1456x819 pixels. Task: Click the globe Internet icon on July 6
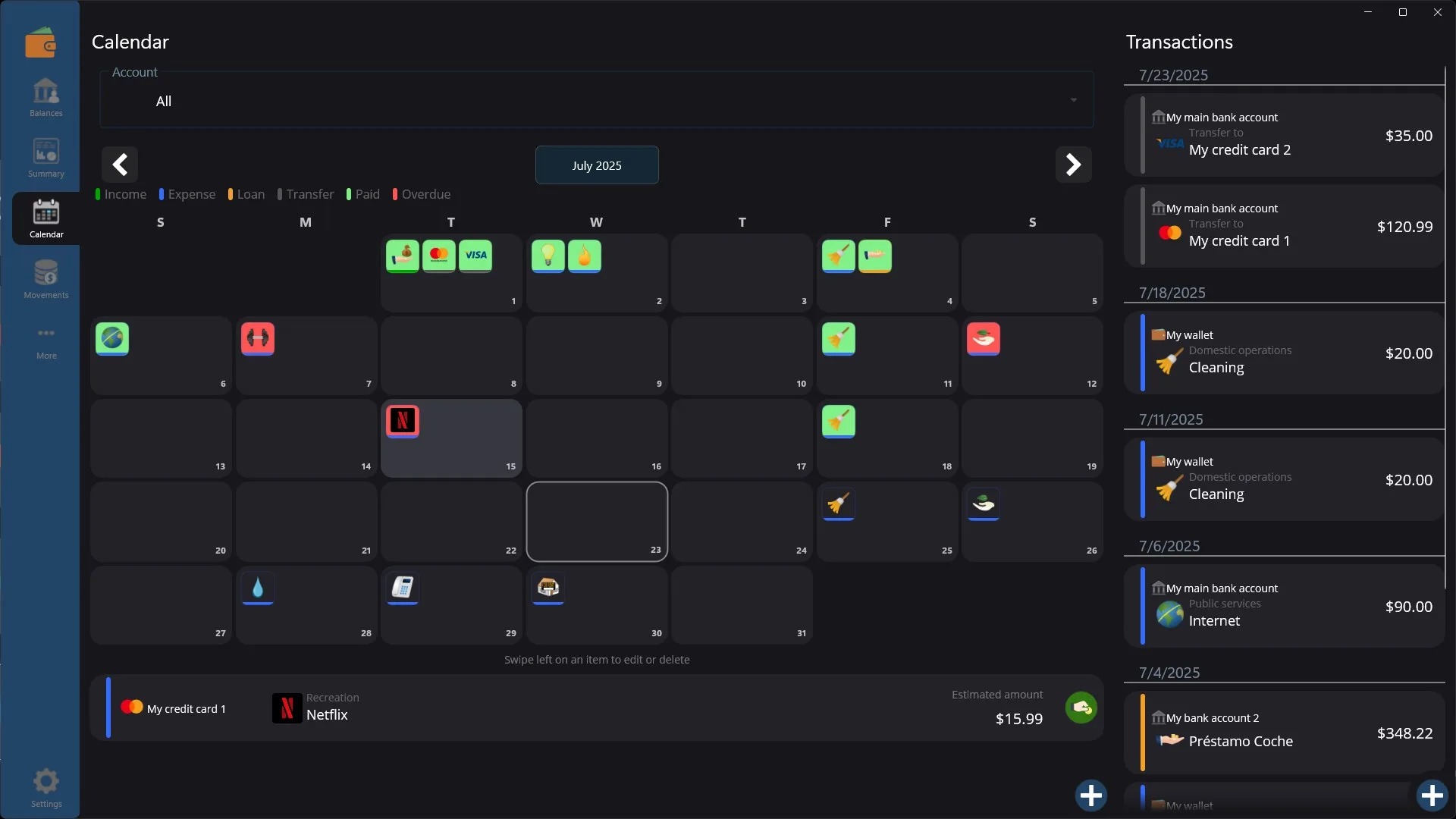112,338
